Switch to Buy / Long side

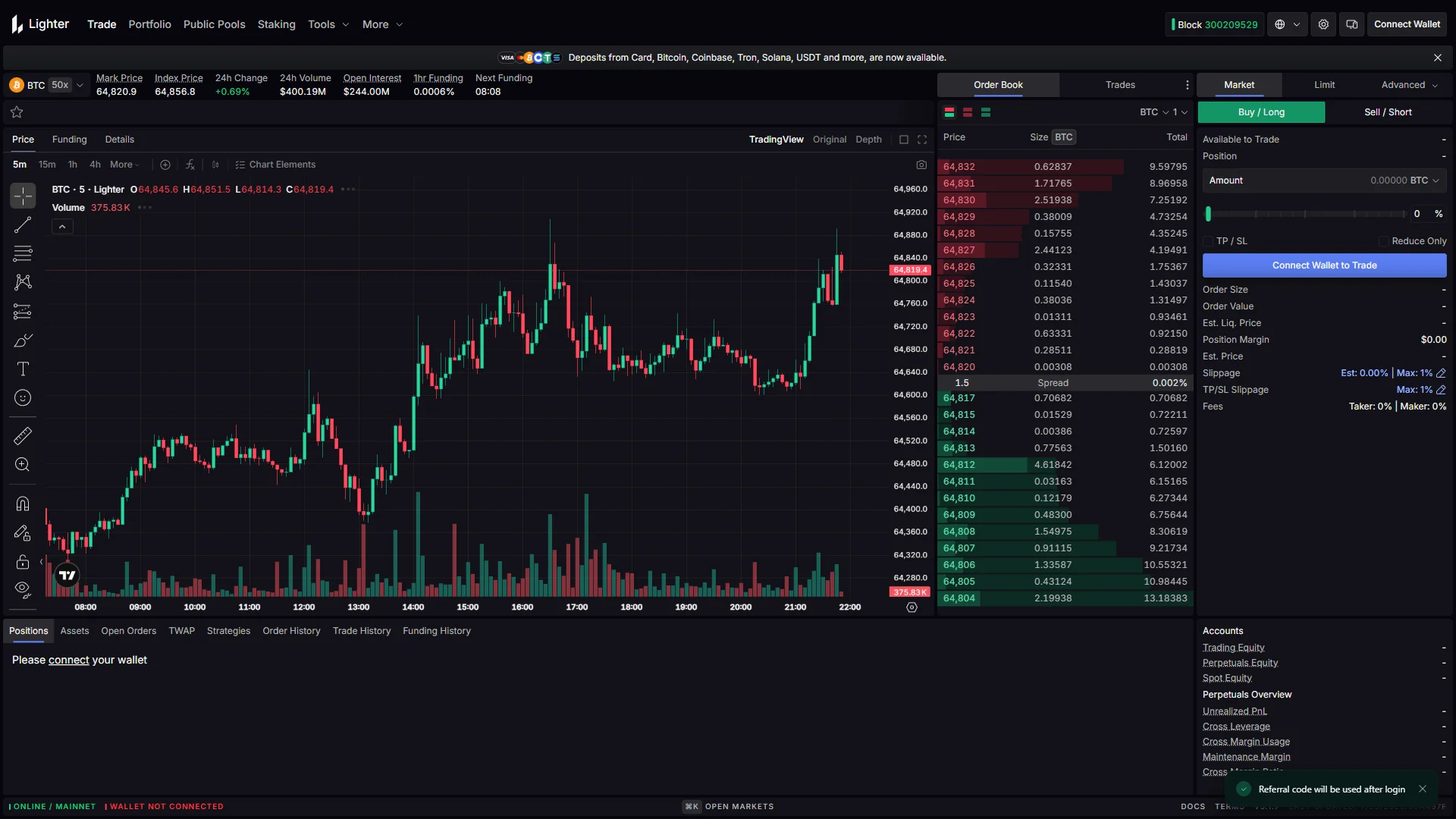(1261, 112)
